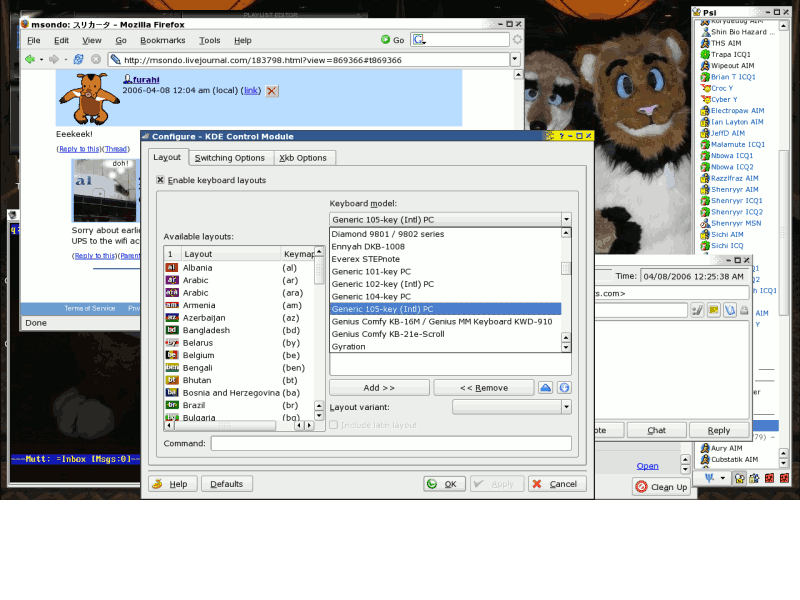Screen dimensions: 800x600
Task: Click the red X delete-comment icon
Action: [x=272, y=91]
